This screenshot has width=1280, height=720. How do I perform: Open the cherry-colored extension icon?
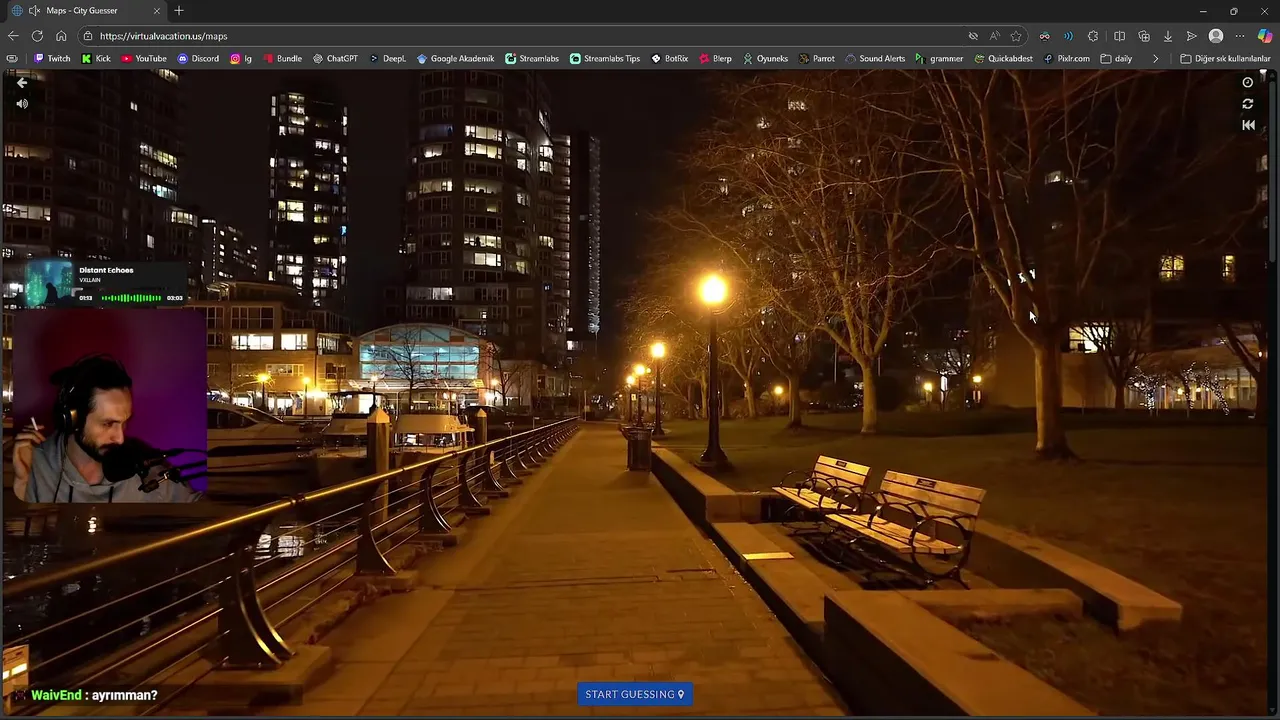click(1045, 36)
